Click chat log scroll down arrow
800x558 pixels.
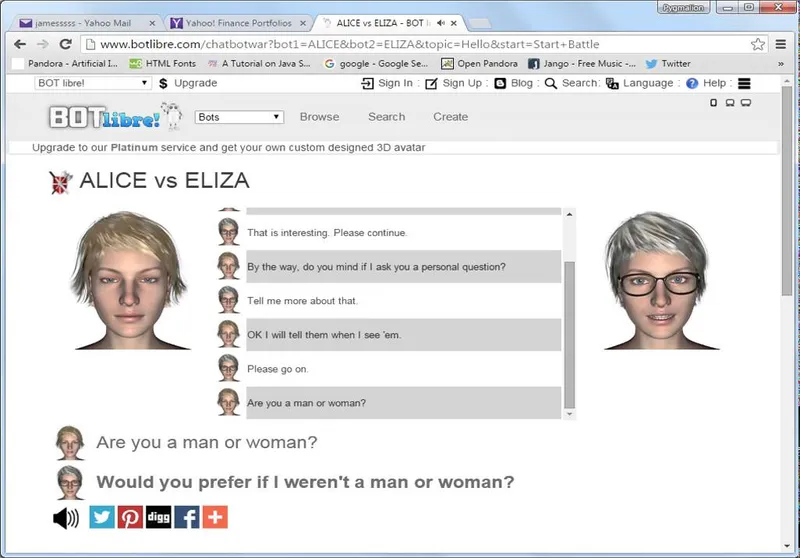(x=569, y=414)
